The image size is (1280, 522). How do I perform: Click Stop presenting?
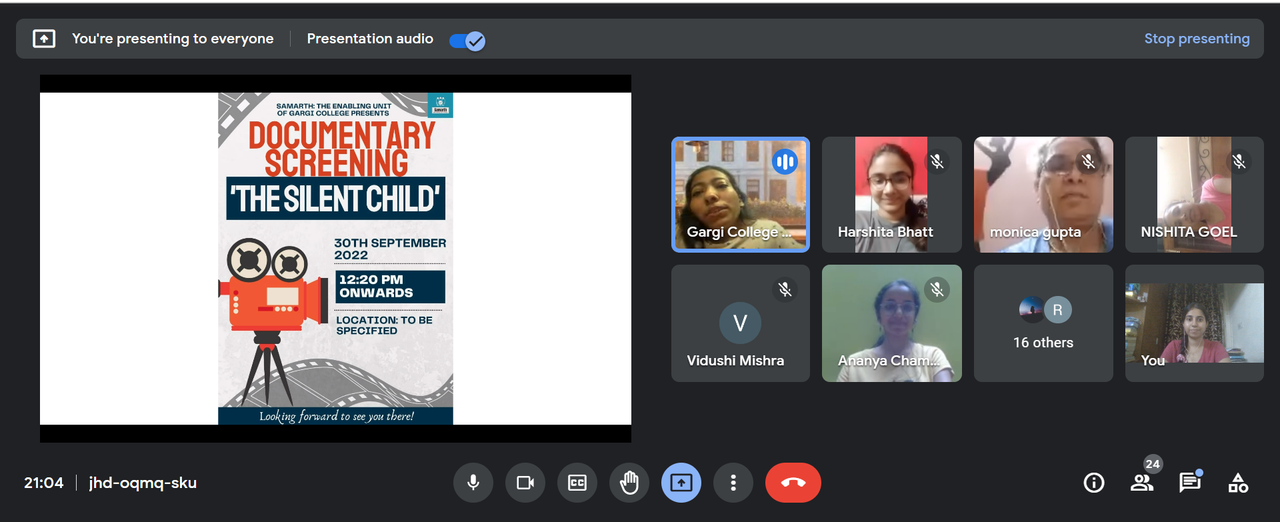coord(1197,39)
